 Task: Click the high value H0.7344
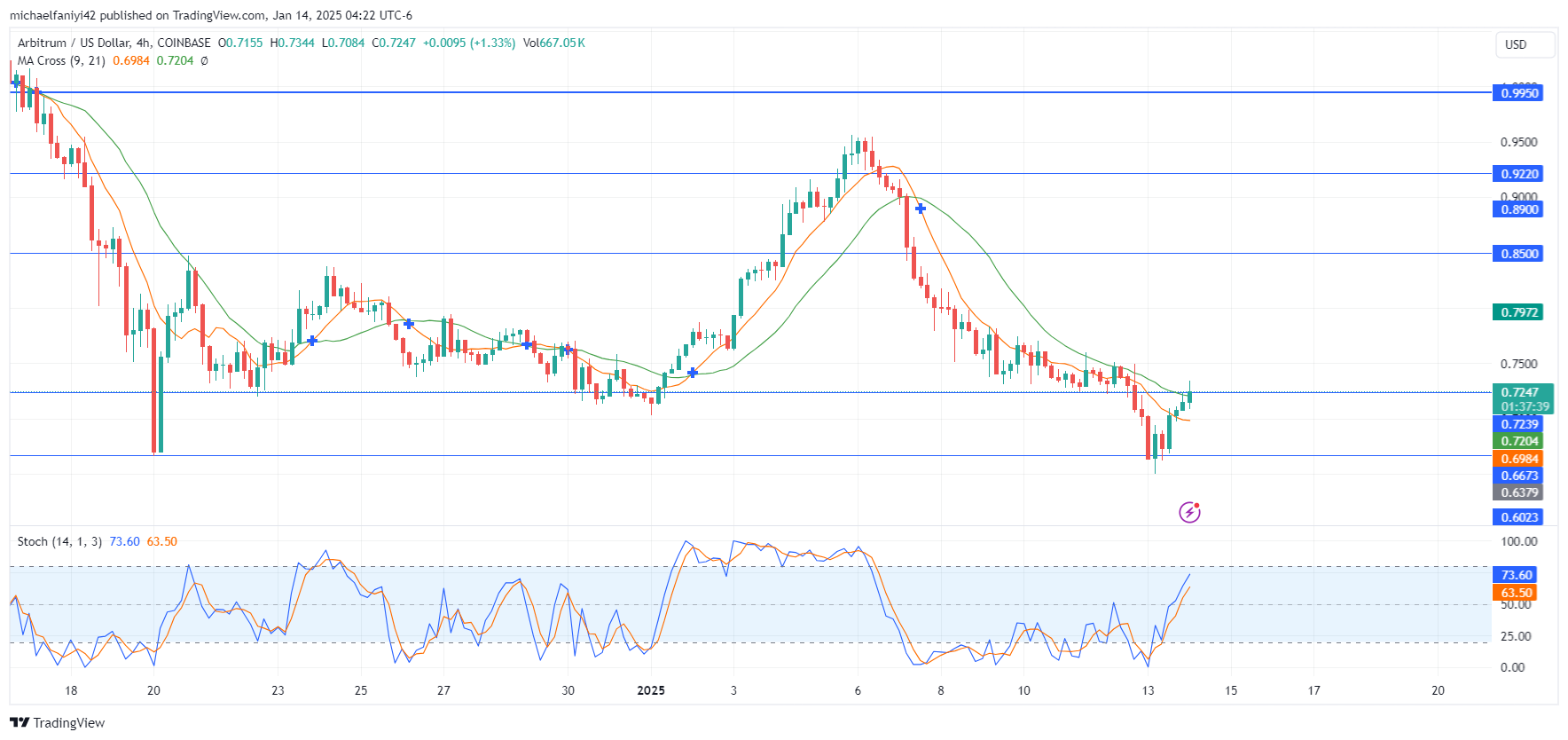pos(292,43)
